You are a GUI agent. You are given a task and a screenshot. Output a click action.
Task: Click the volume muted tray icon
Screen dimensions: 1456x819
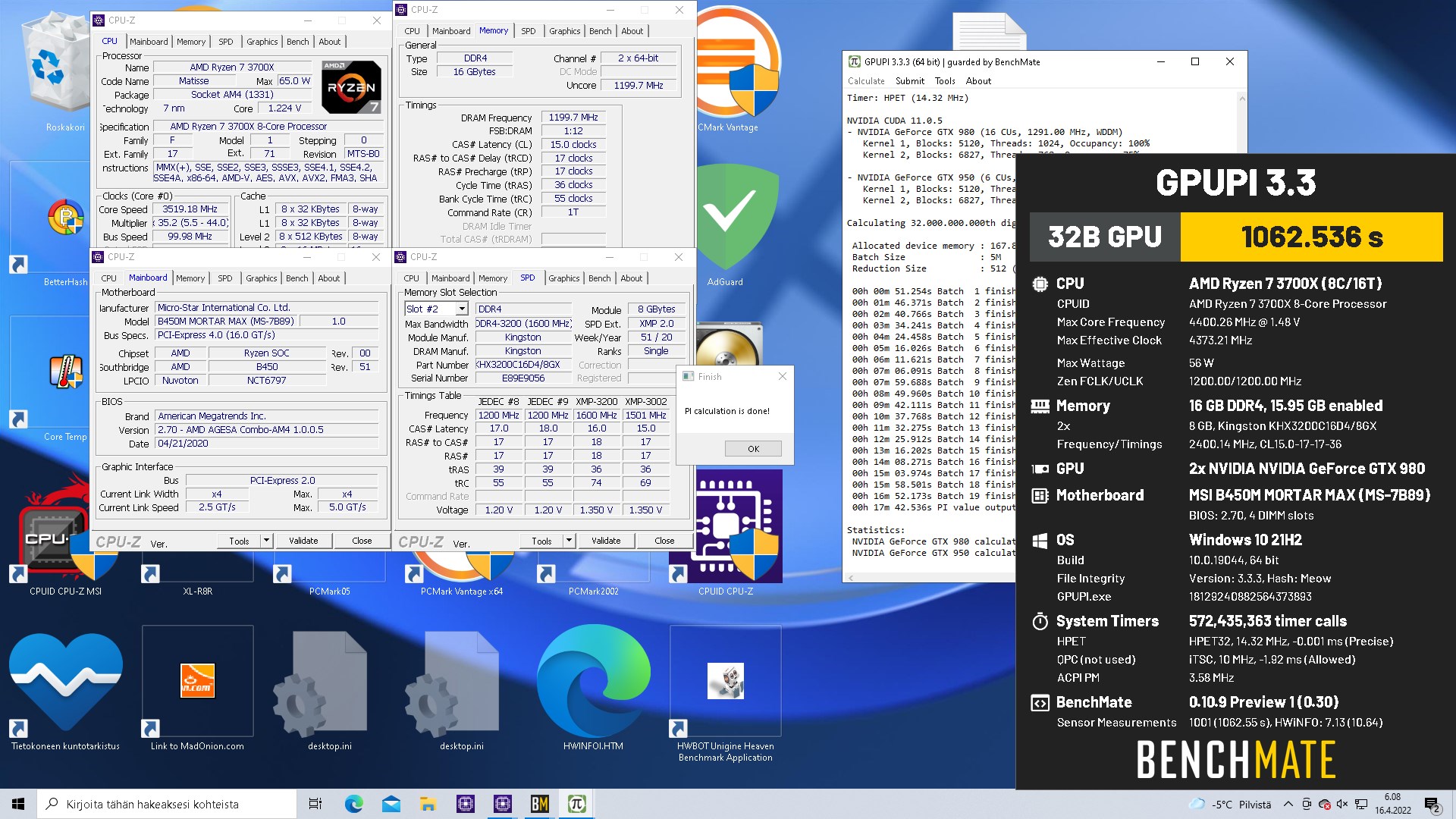[1342, 804]
